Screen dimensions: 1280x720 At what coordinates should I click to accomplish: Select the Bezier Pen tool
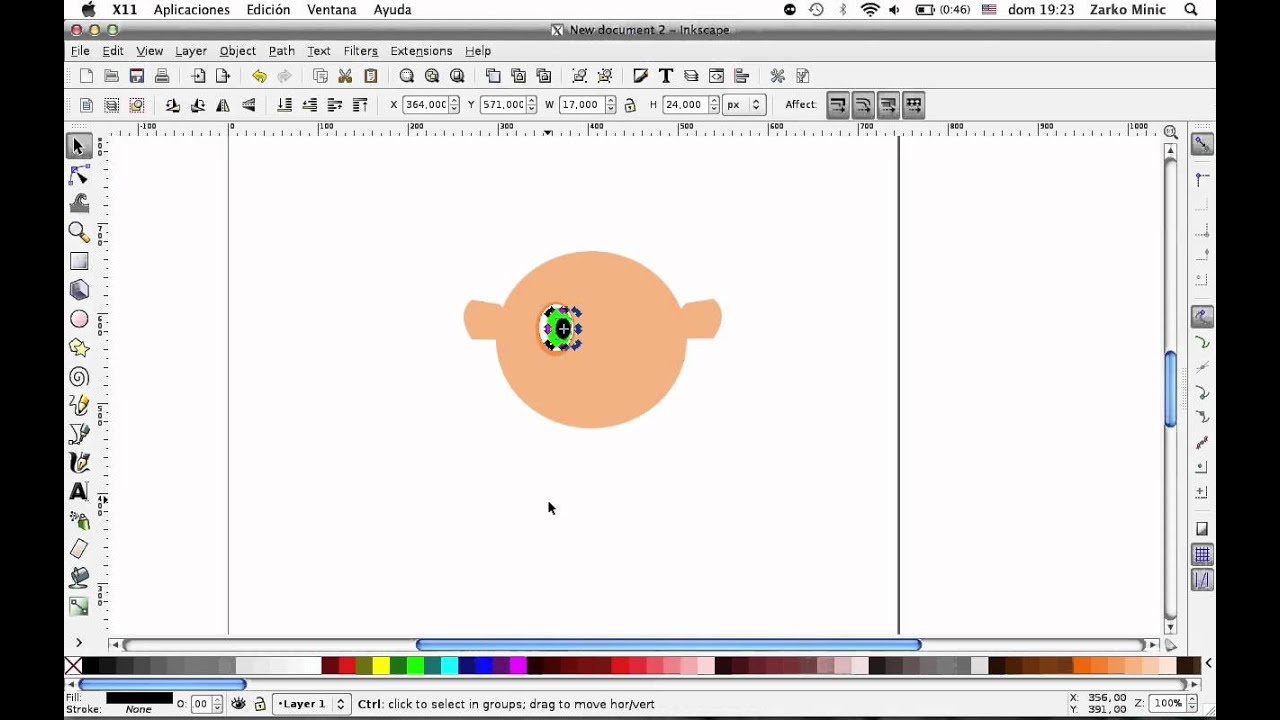coord(79,434)
